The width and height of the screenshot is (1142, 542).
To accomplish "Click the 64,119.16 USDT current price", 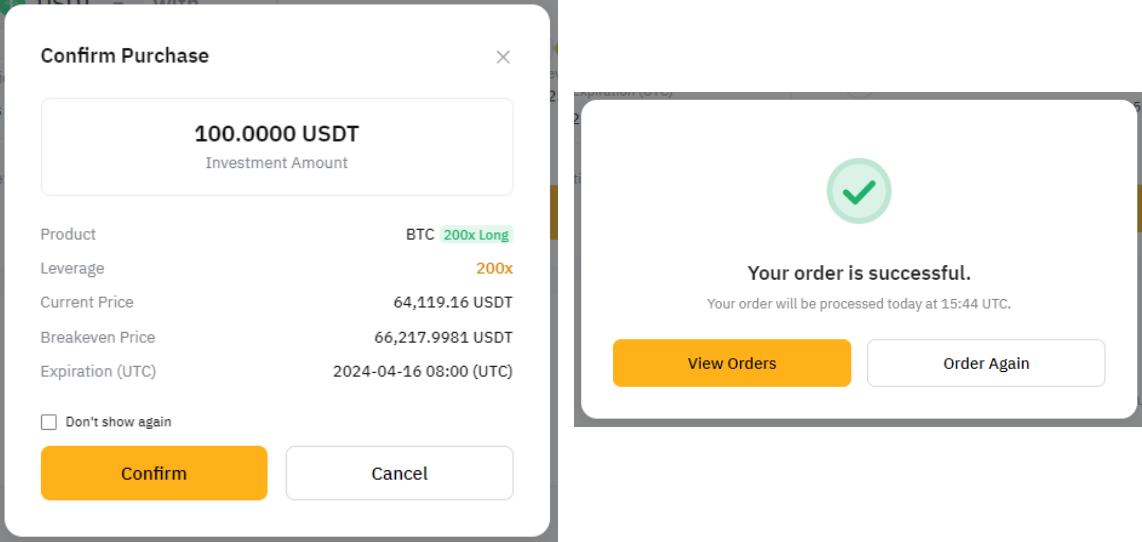I will click(x=452, y=302).
